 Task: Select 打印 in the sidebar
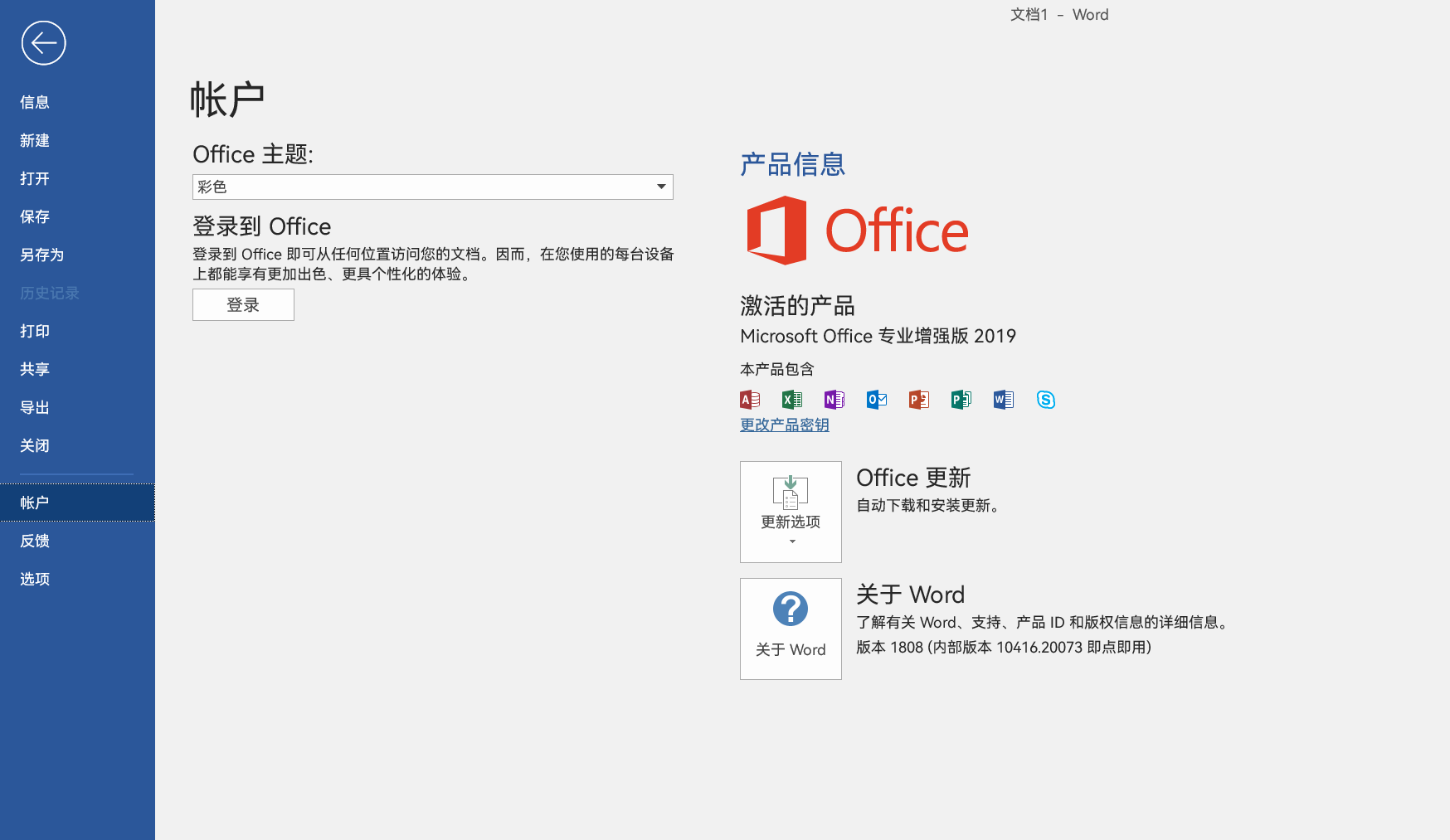pyautogui.click(x=35, y=331)
